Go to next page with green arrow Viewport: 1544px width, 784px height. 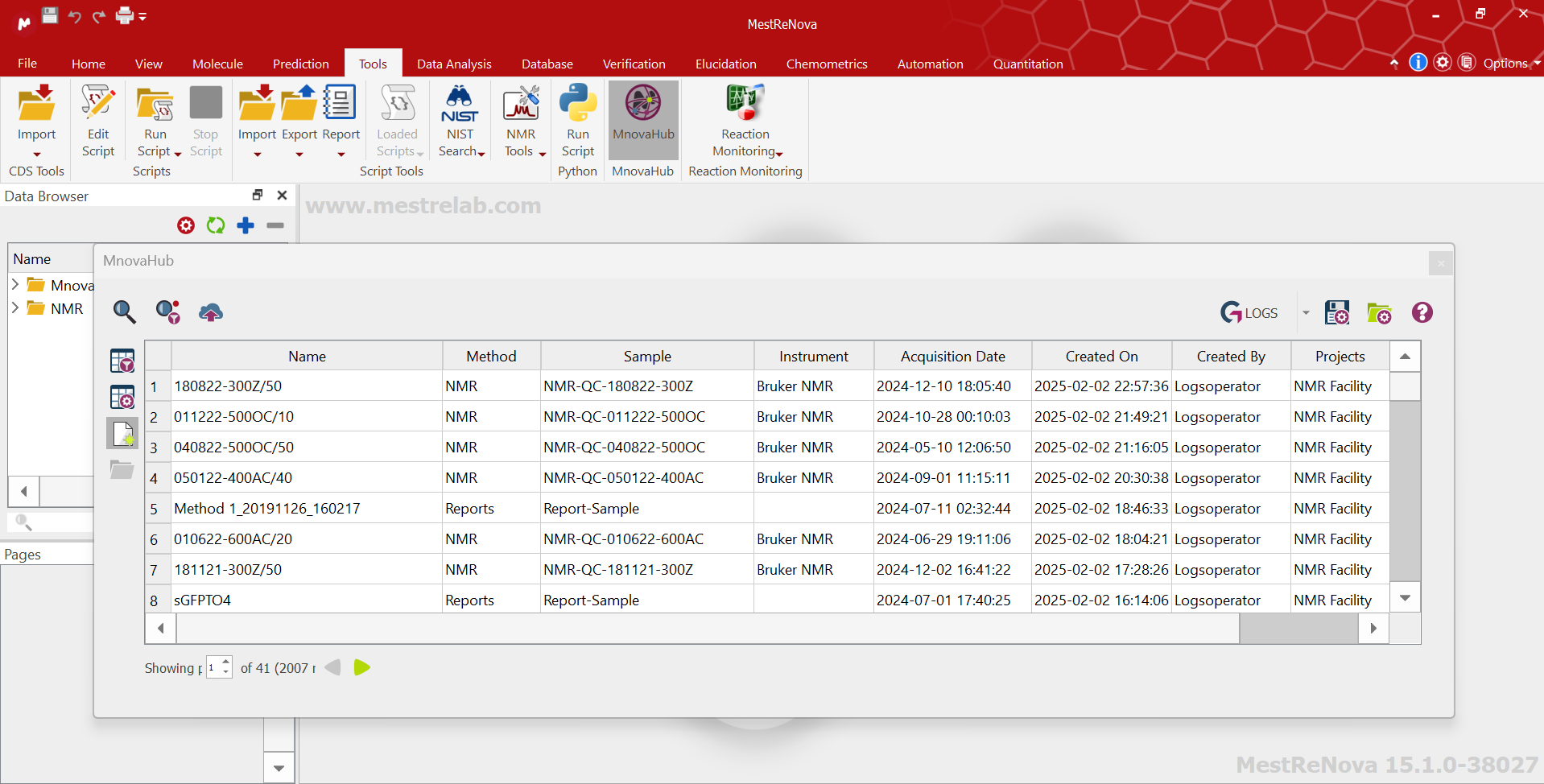pyautogui.click(x=362, y=667)
